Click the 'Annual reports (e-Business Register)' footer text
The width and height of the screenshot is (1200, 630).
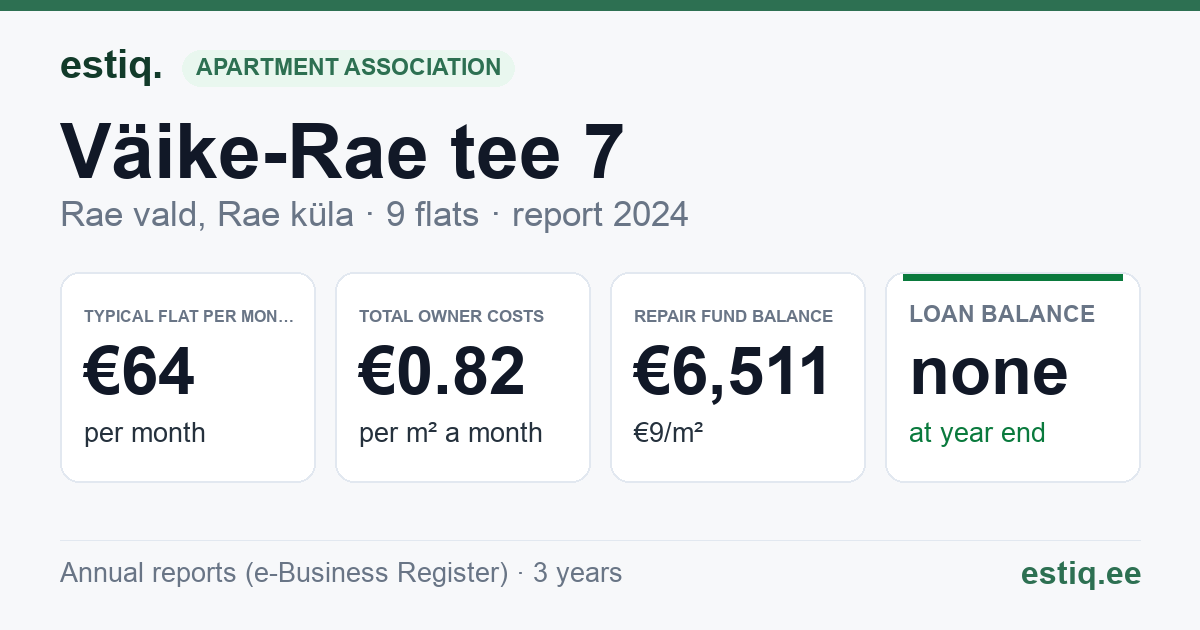[284, 573]
